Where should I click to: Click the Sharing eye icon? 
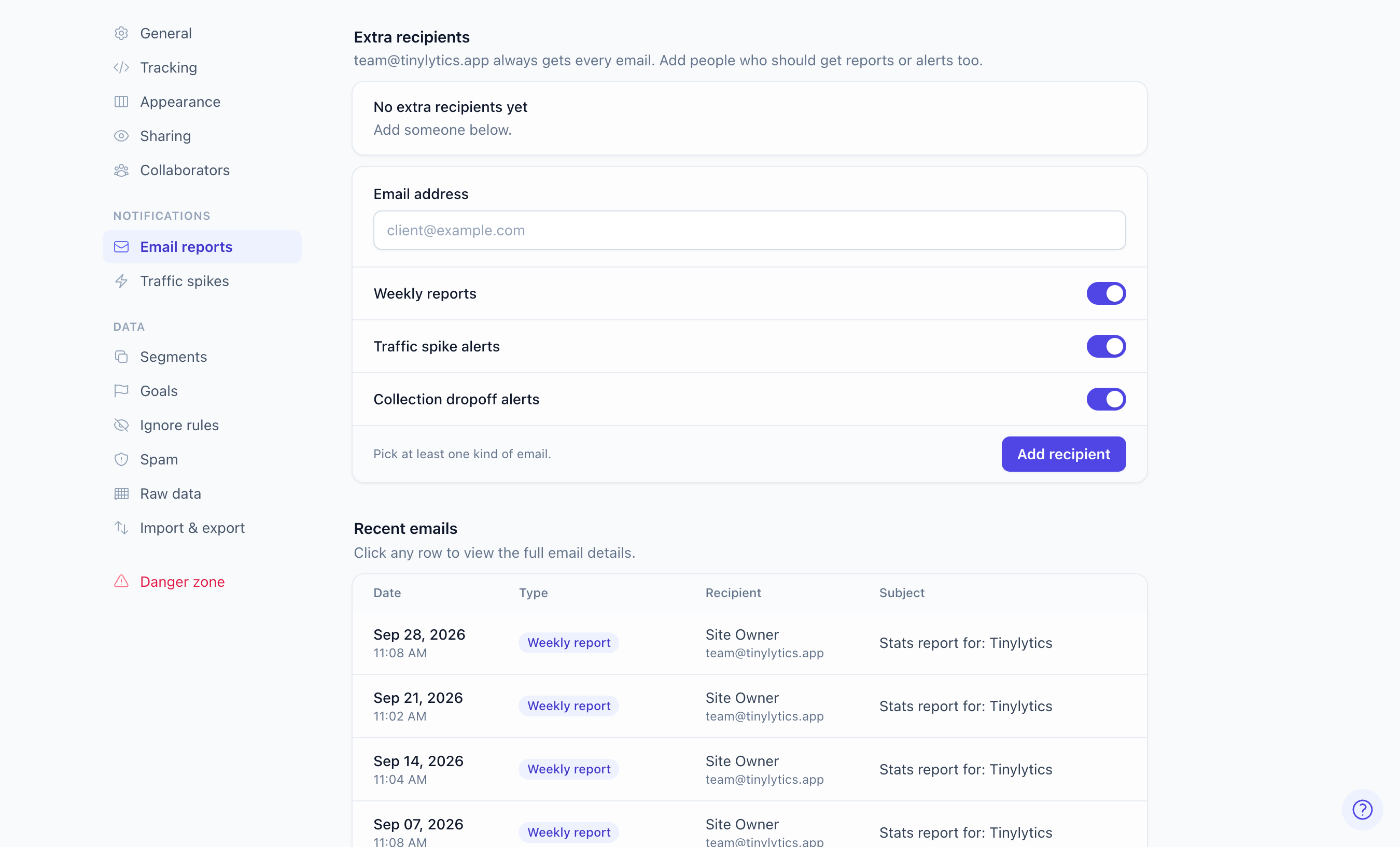click(121, 136)
